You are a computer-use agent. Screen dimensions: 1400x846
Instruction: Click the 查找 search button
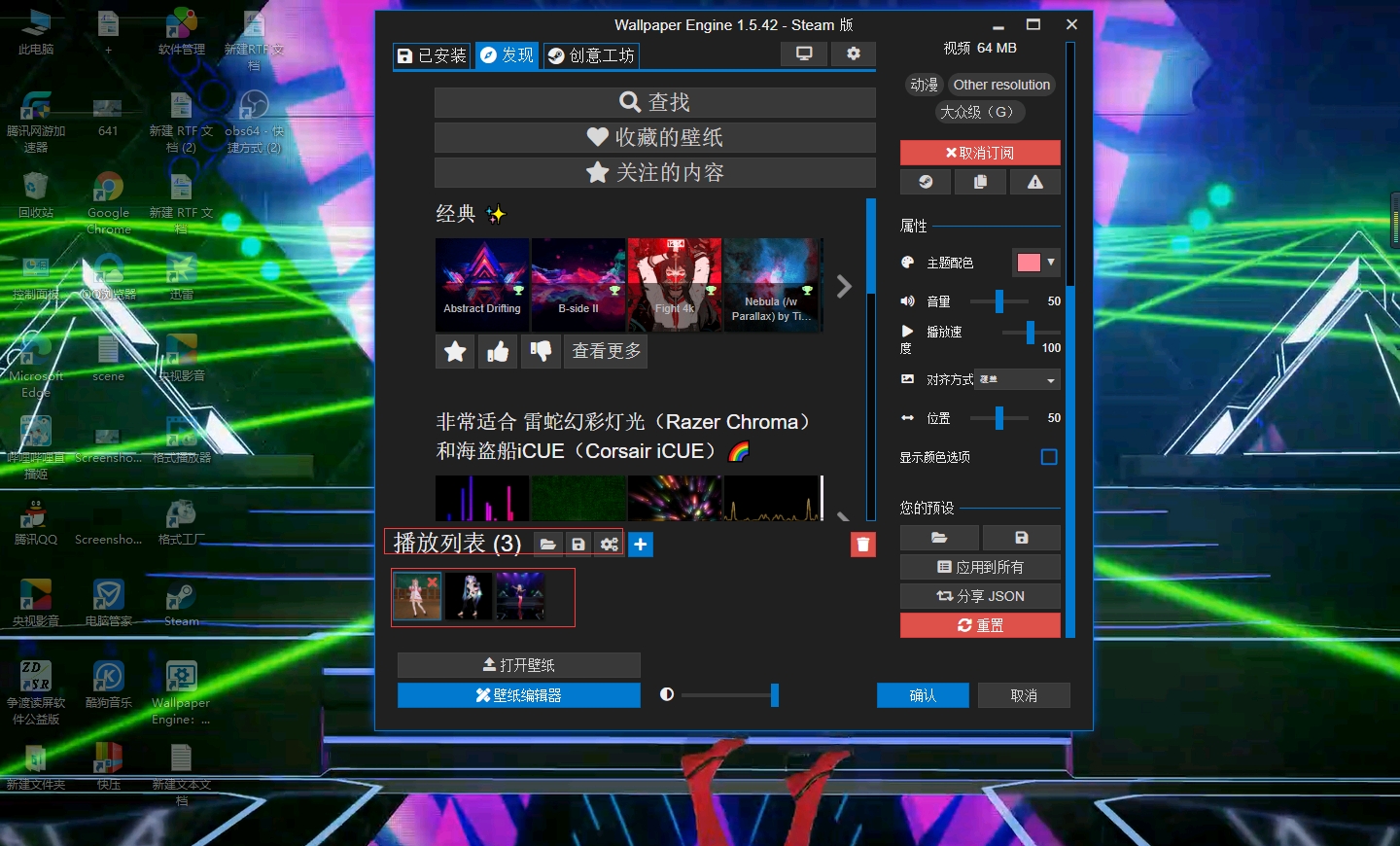(x=654, y=102)
